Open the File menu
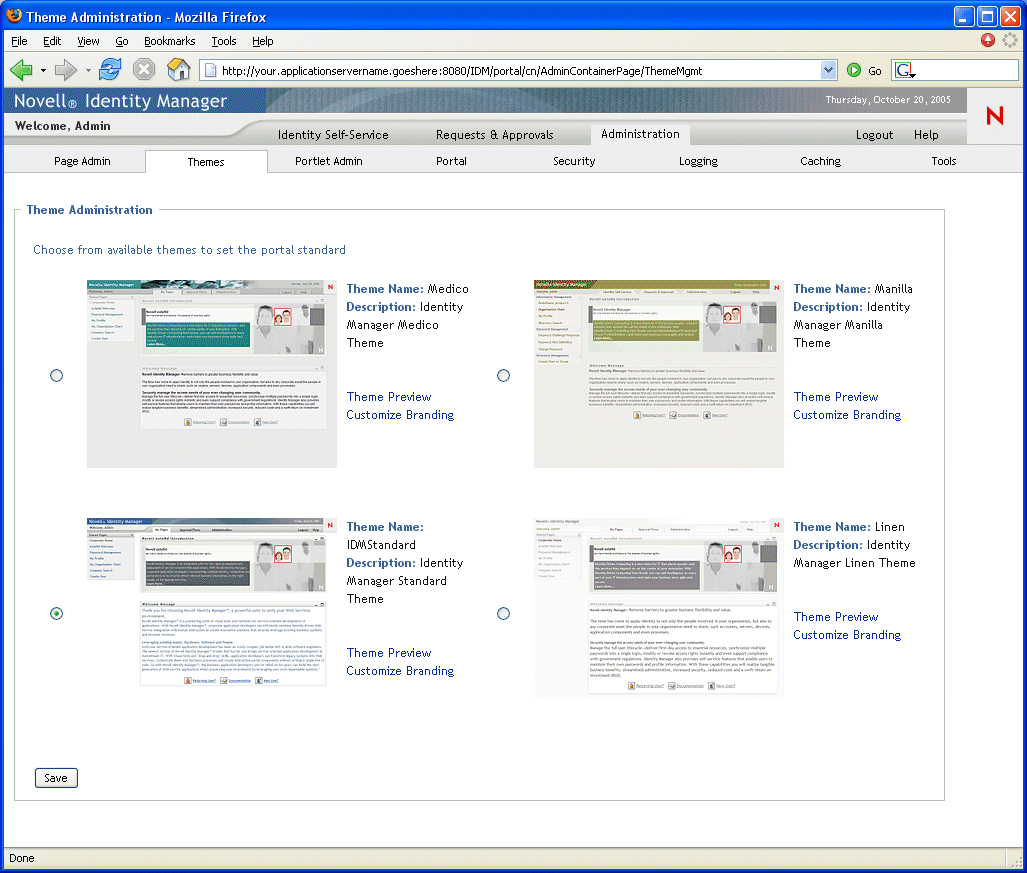 19,41
